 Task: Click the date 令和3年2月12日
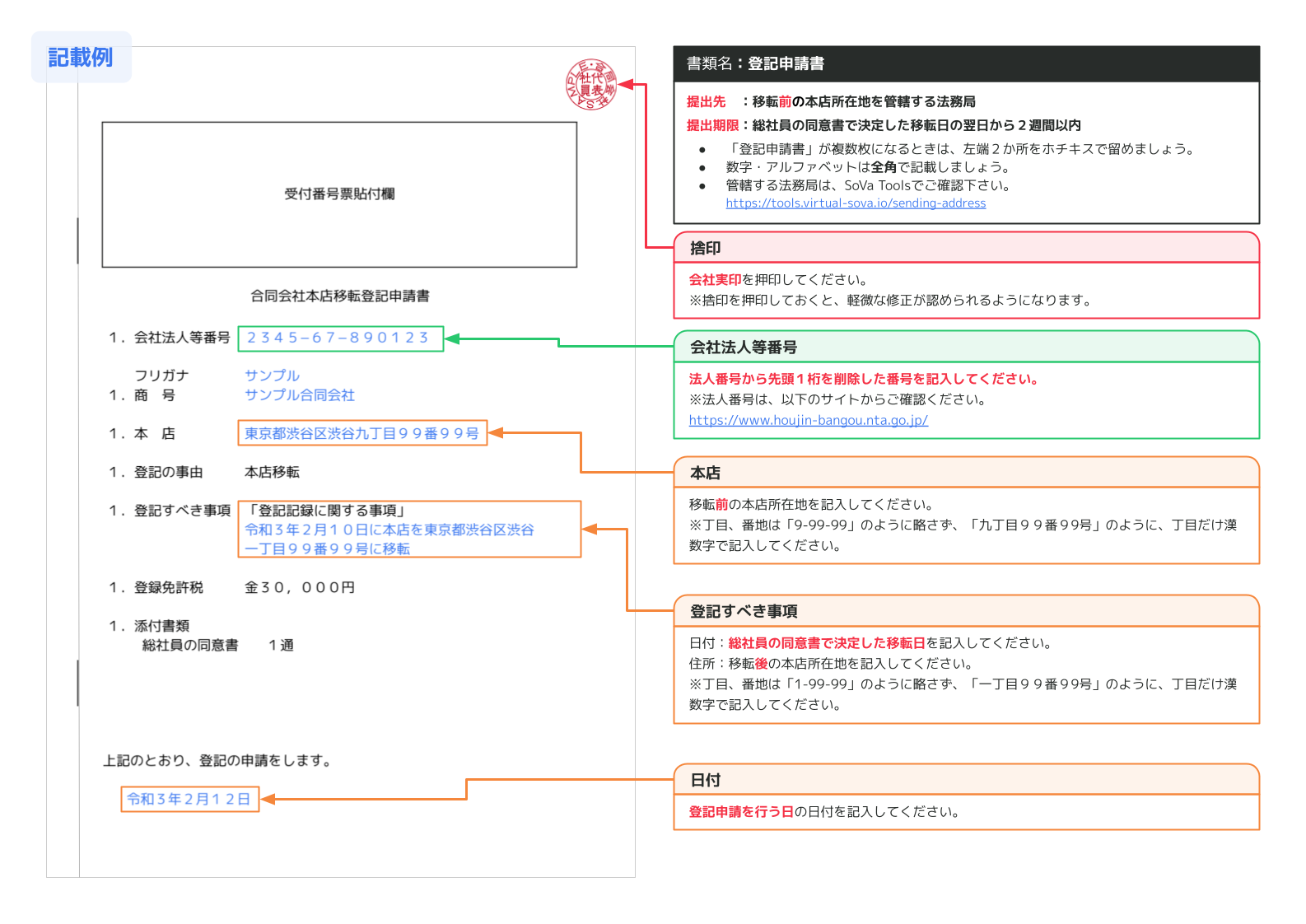tap(189, 799)
